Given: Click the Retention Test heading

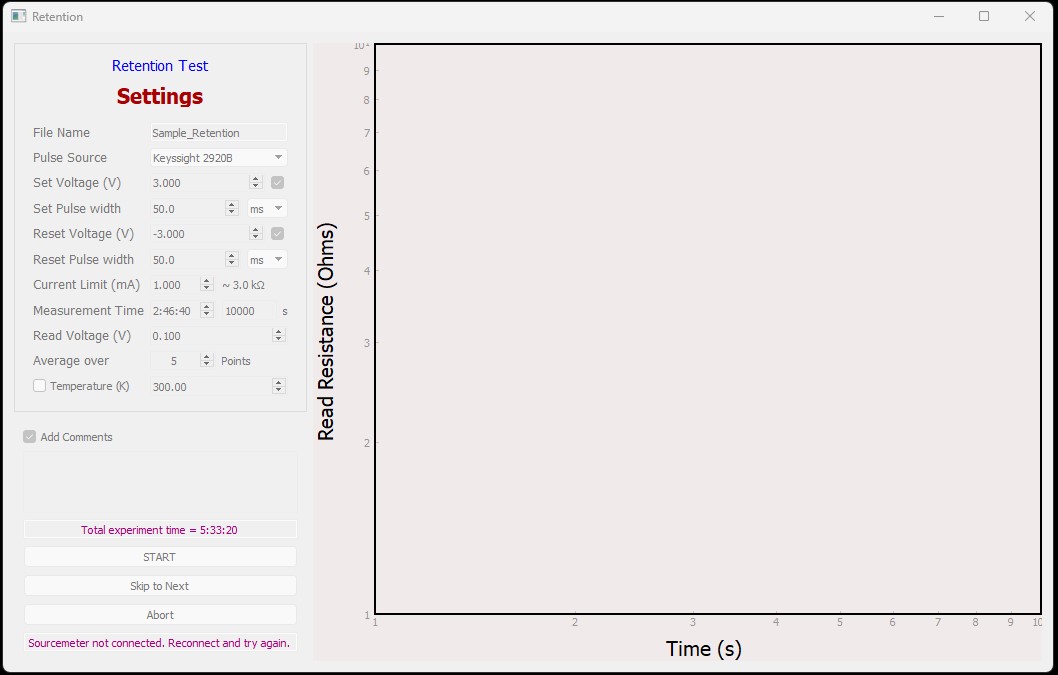Looking at the screenshot, I should [x=160, y=65].
